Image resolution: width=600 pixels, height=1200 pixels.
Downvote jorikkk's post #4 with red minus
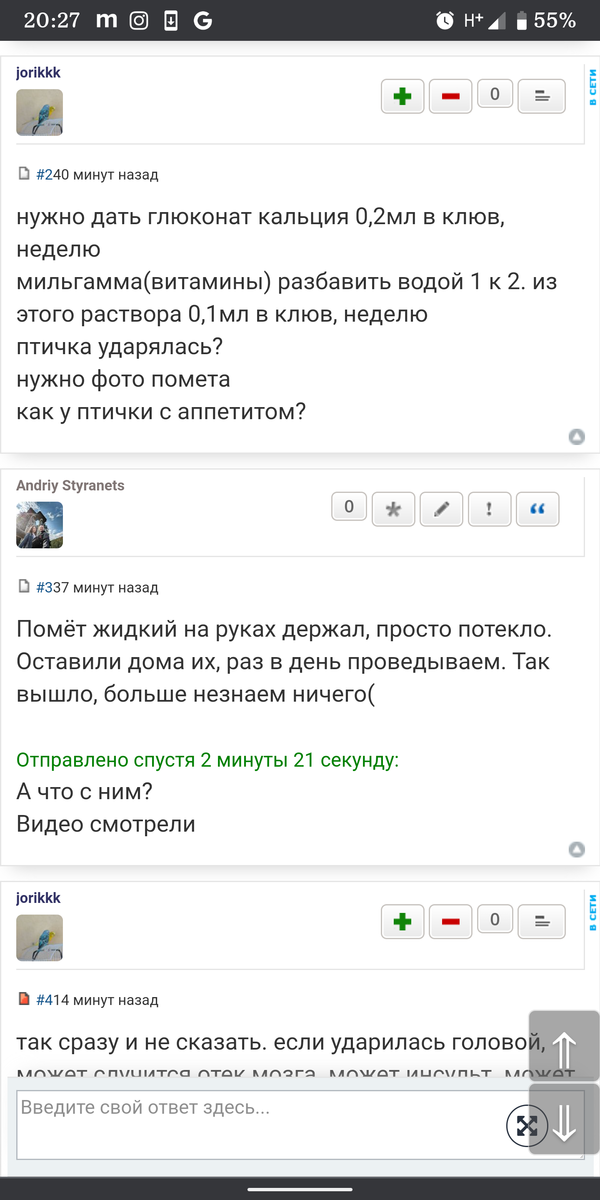click(450, 921)
